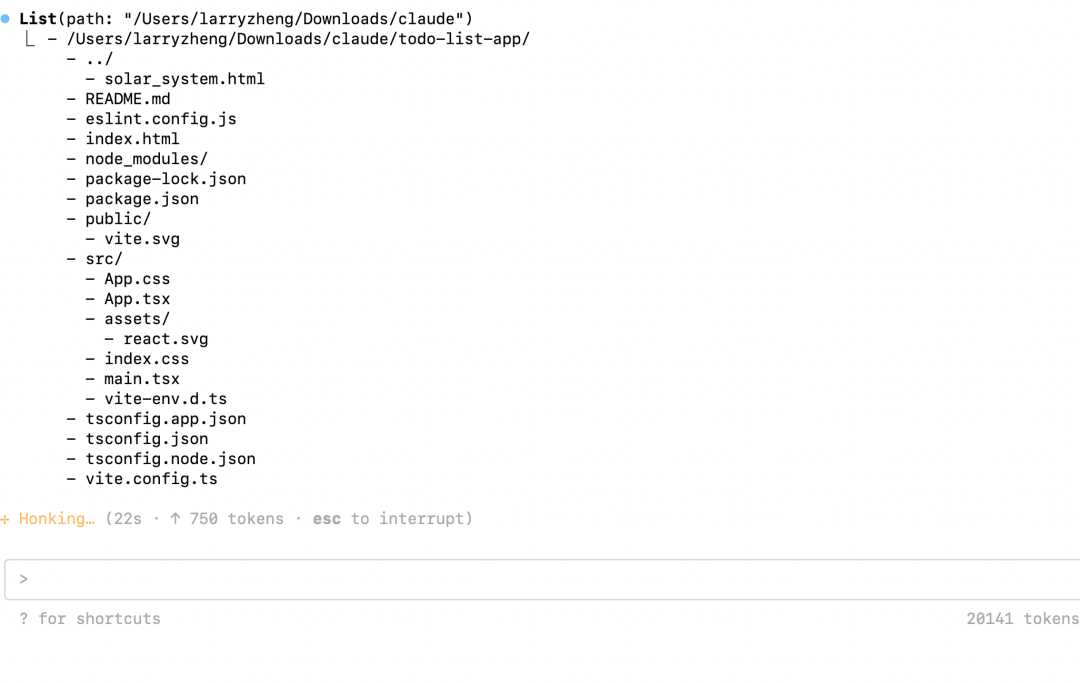Click the public/ directory entry

[118, 219]
